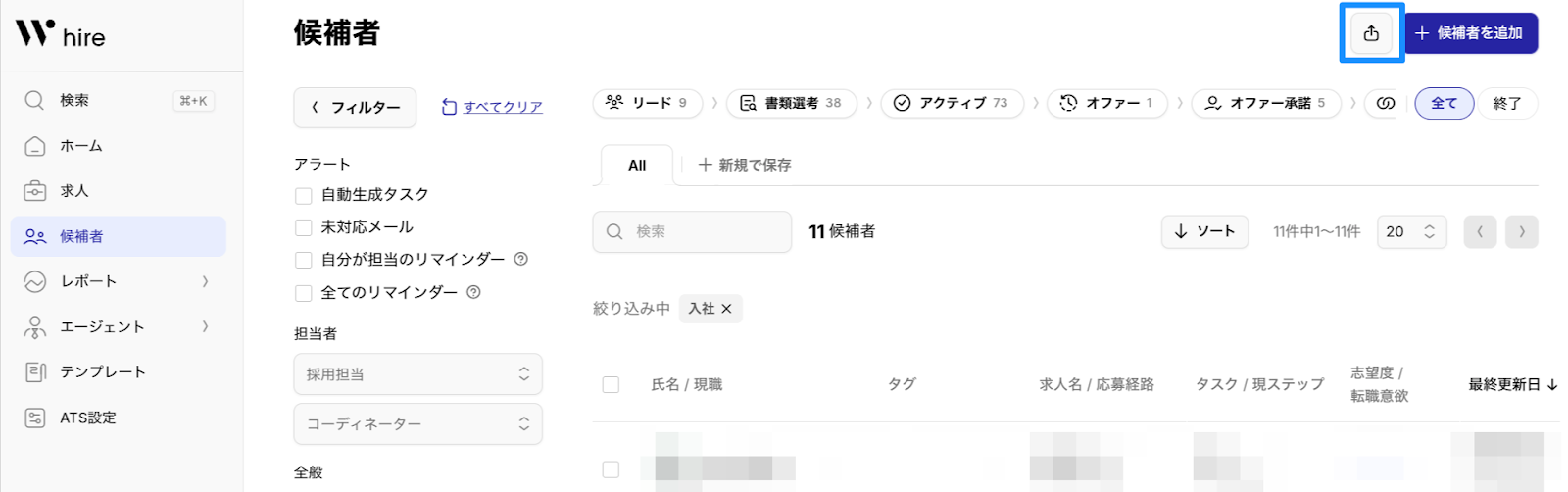Toggle the select-all checkbox in table header
Image resolution: width=1568 pixels, height=492 pixels.
(x=611, y=384)
